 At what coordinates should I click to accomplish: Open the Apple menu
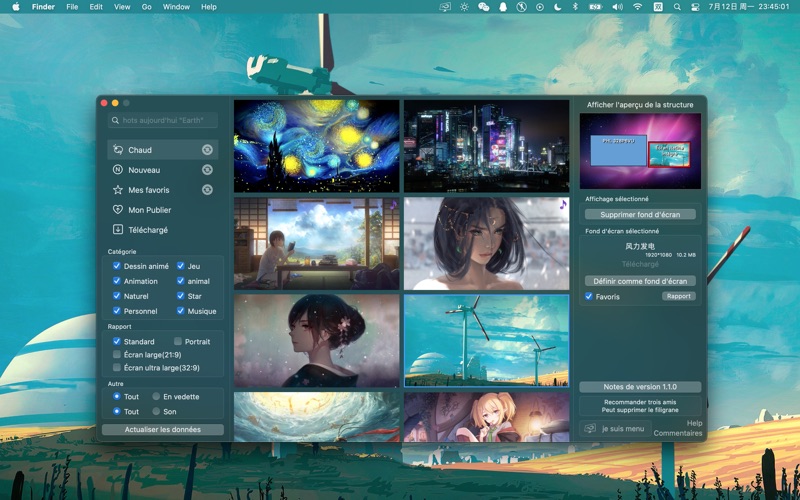[16, 7]
